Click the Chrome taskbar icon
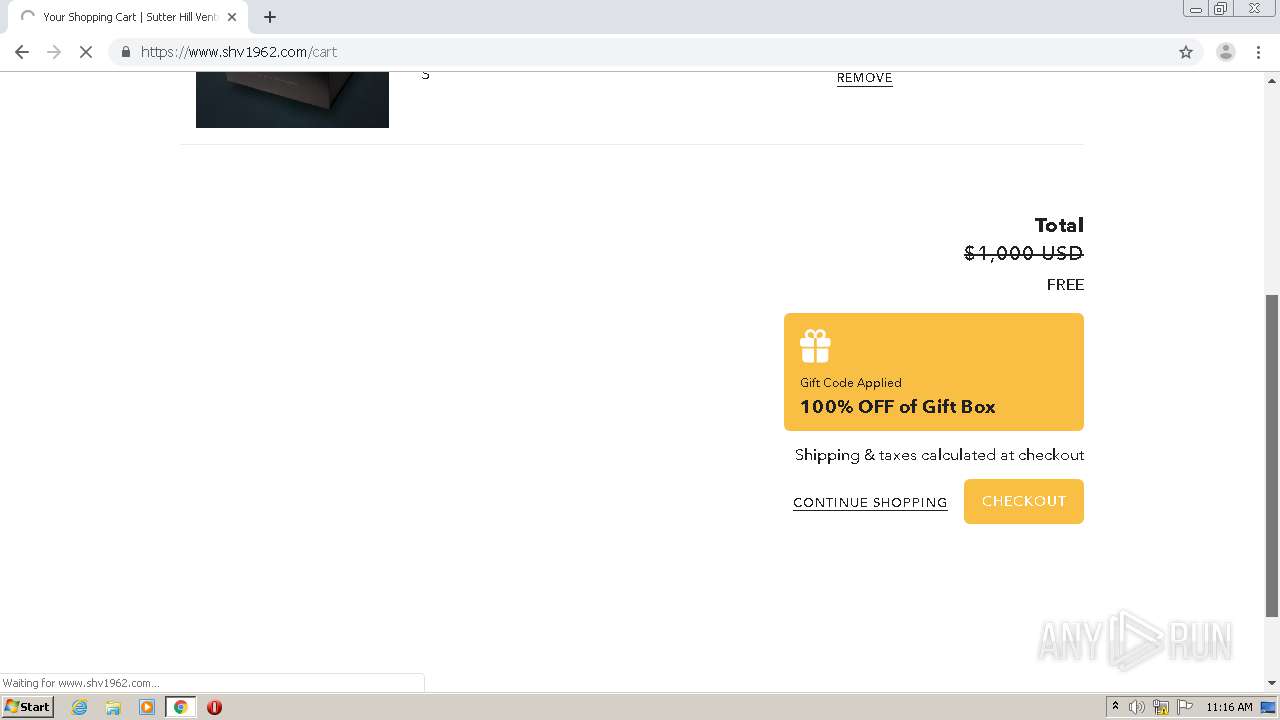 (x=180, y=707)
